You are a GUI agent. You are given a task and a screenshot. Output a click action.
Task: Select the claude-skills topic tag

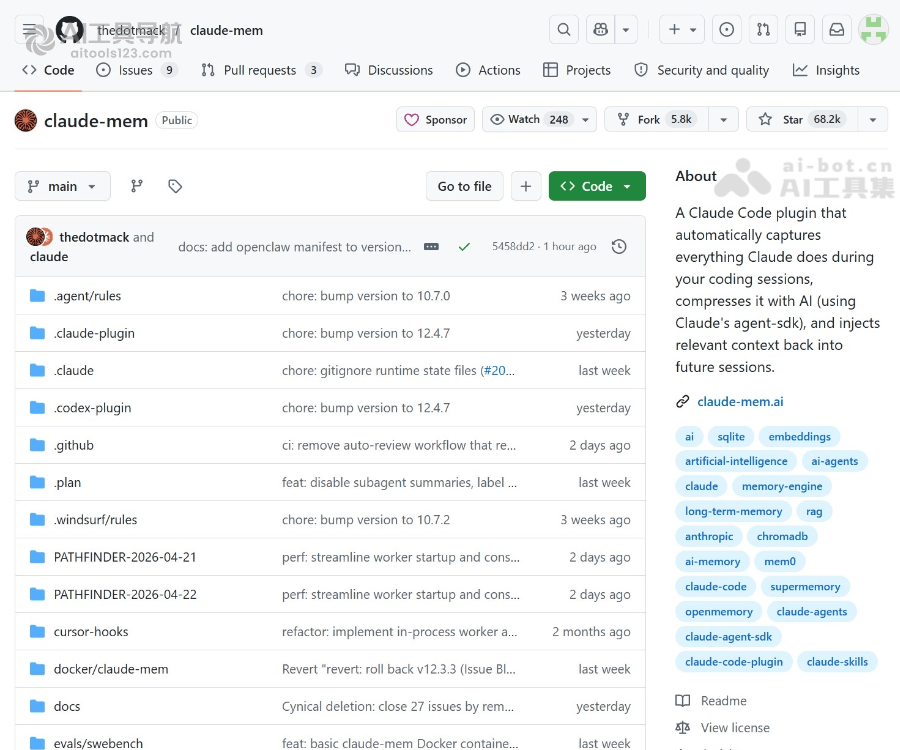837,661
